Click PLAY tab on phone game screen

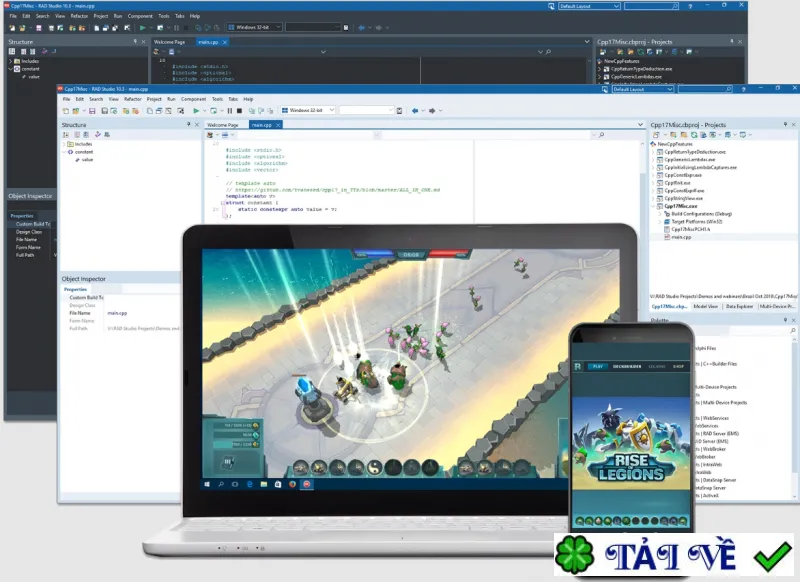pos(598,366)
